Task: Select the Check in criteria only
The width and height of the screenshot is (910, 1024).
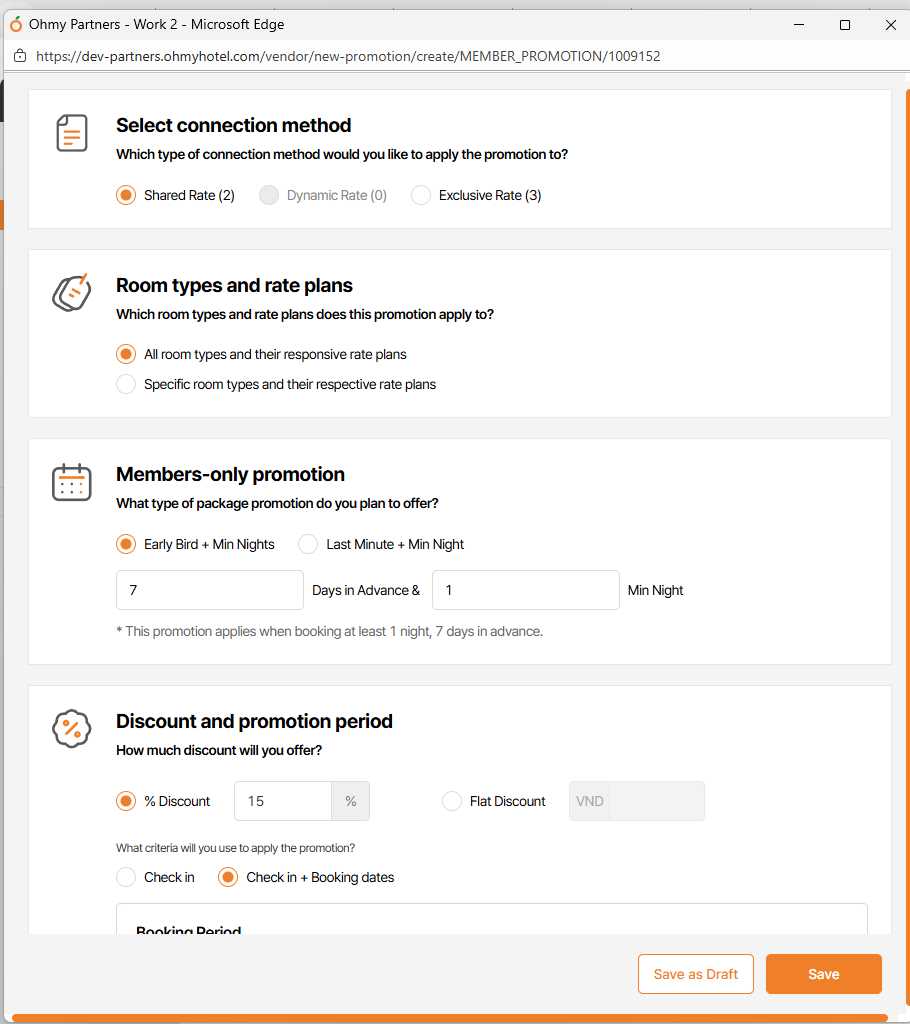Action: pos(126,877)
